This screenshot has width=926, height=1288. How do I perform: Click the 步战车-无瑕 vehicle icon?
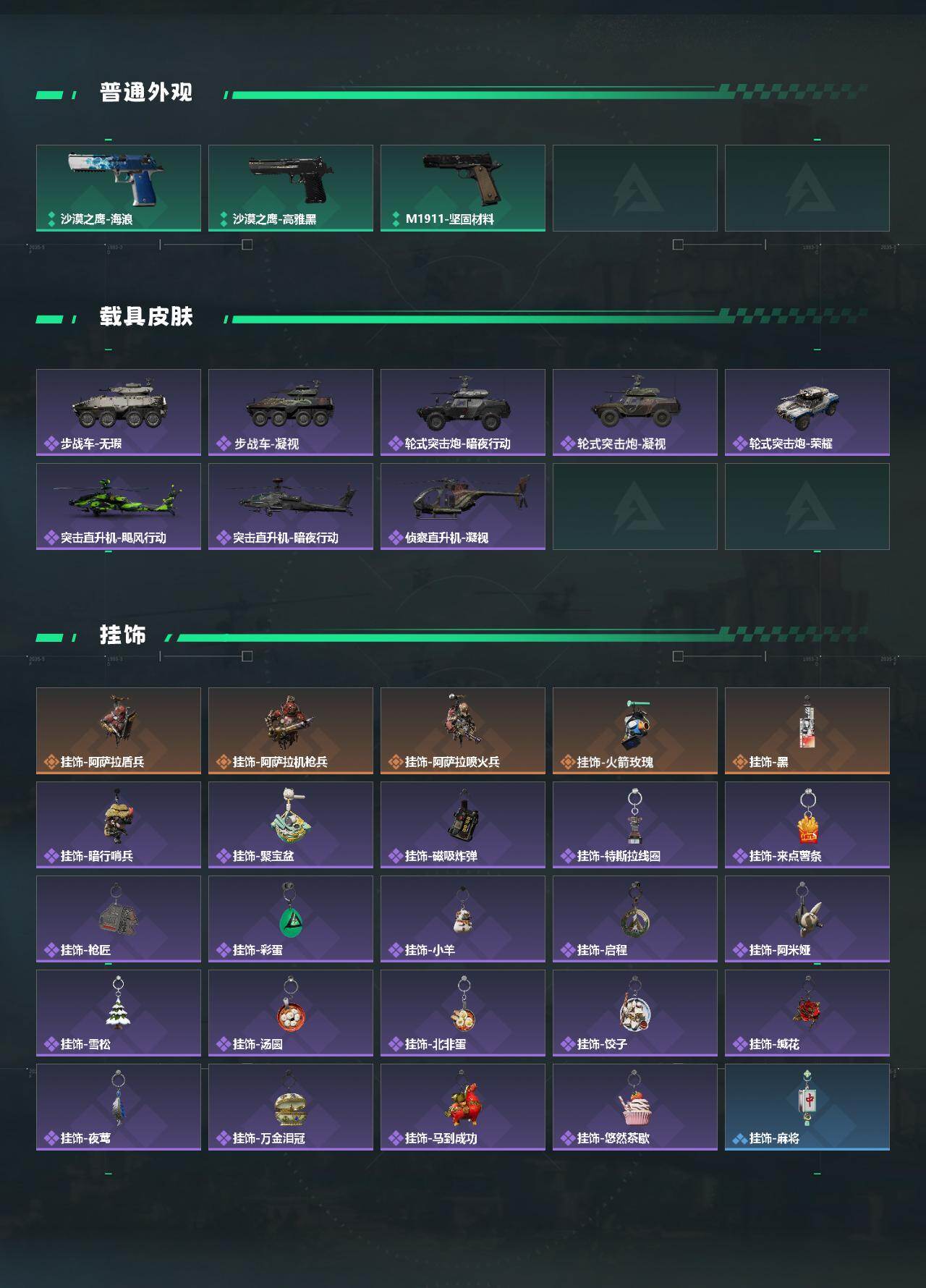click(119, 412)
